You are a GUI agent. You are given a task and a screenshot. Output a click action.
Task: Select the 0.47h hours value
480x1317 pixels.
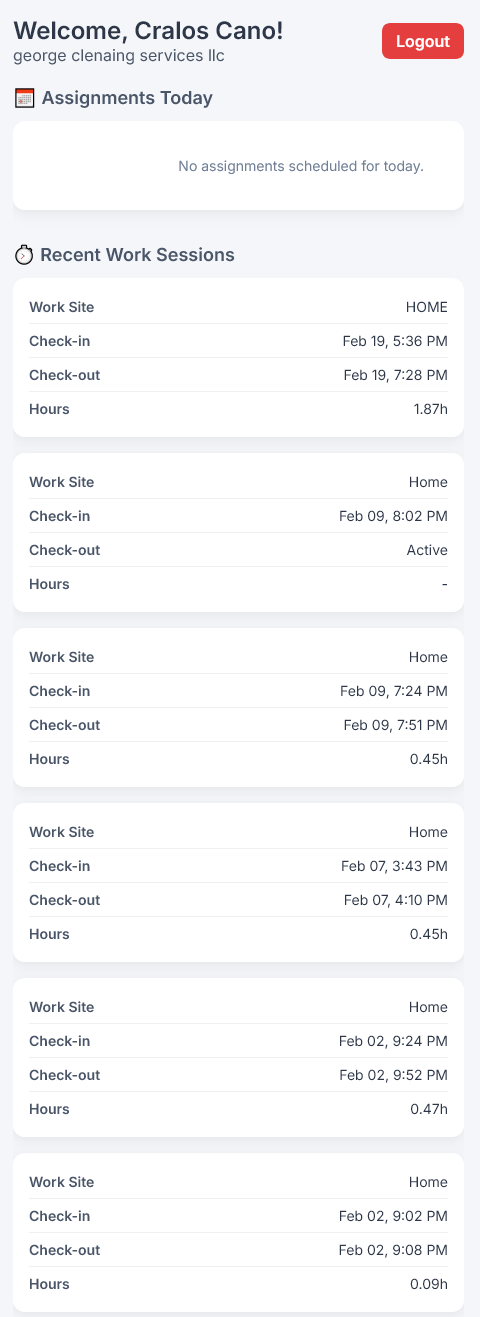coord(429,1109)
